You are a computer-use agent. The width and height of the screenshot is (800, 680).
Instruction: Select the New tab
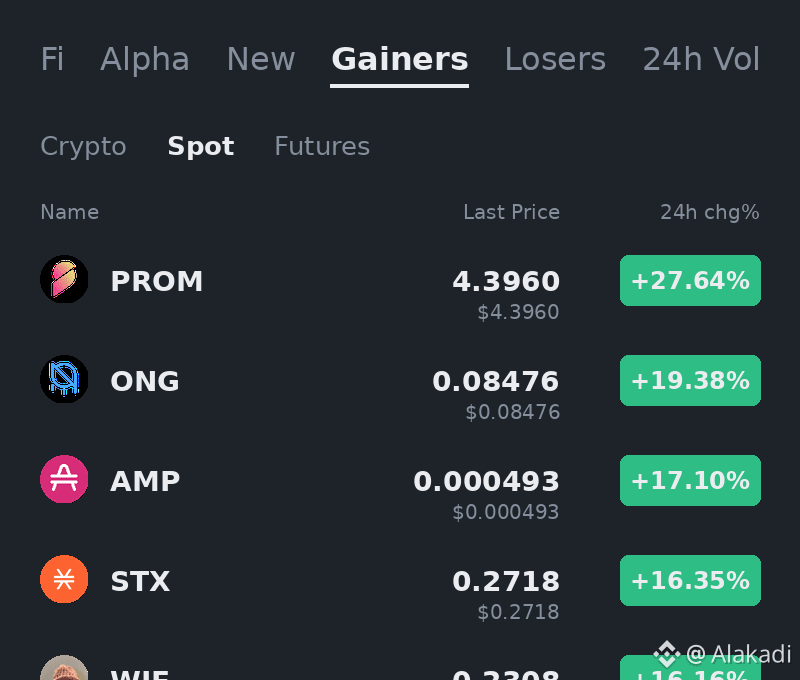pos(261,59)
